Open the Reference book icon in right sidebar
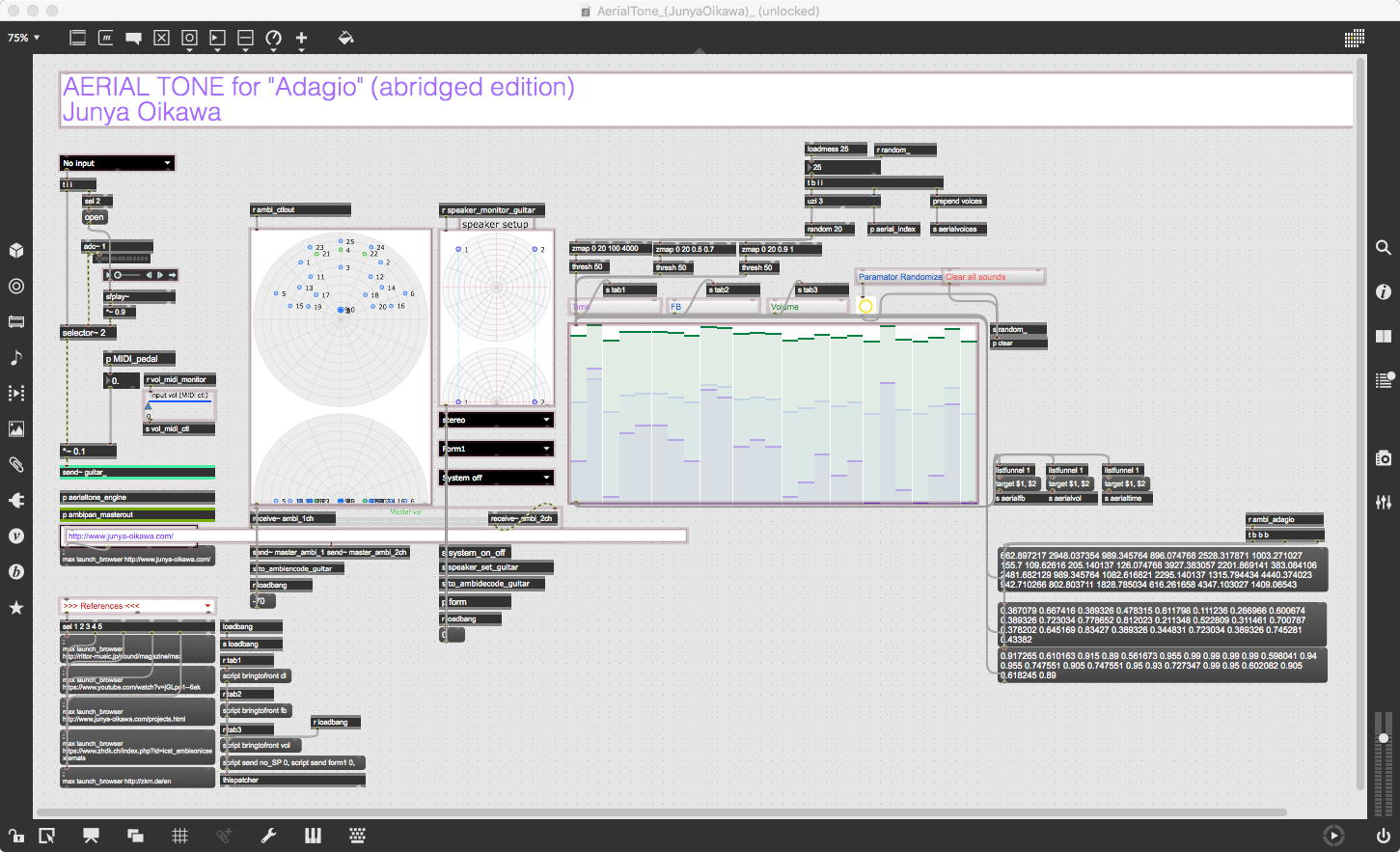This screenshot has height=852, width=1400. 1384,336
